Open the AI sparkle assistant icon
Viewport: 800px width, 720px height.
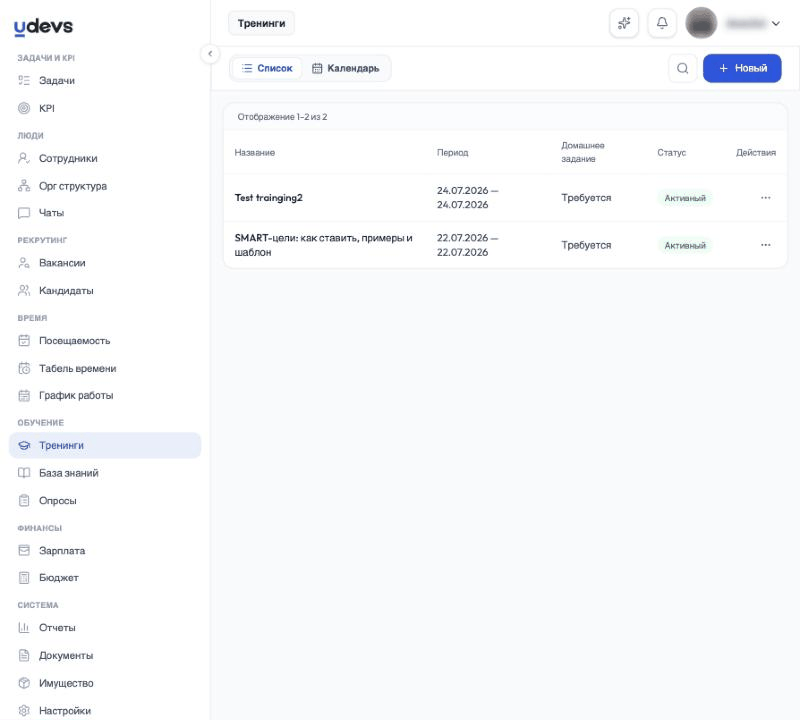(624, 23)
